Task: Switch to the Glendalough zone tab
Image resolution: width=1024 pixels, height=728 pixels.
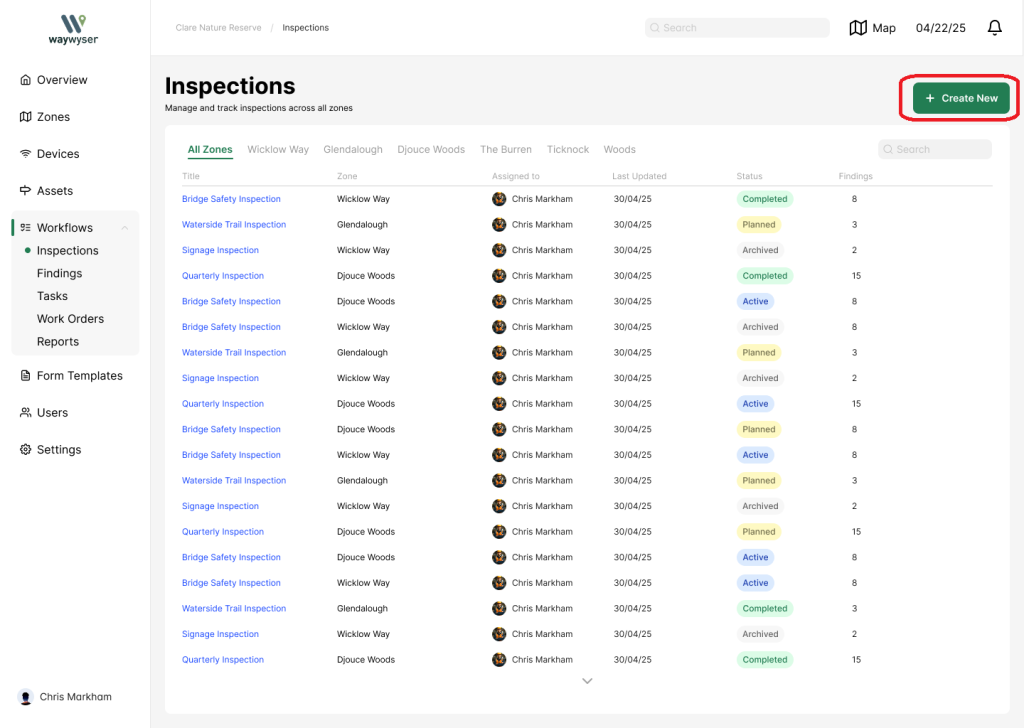Action: [x=352, y=150]
